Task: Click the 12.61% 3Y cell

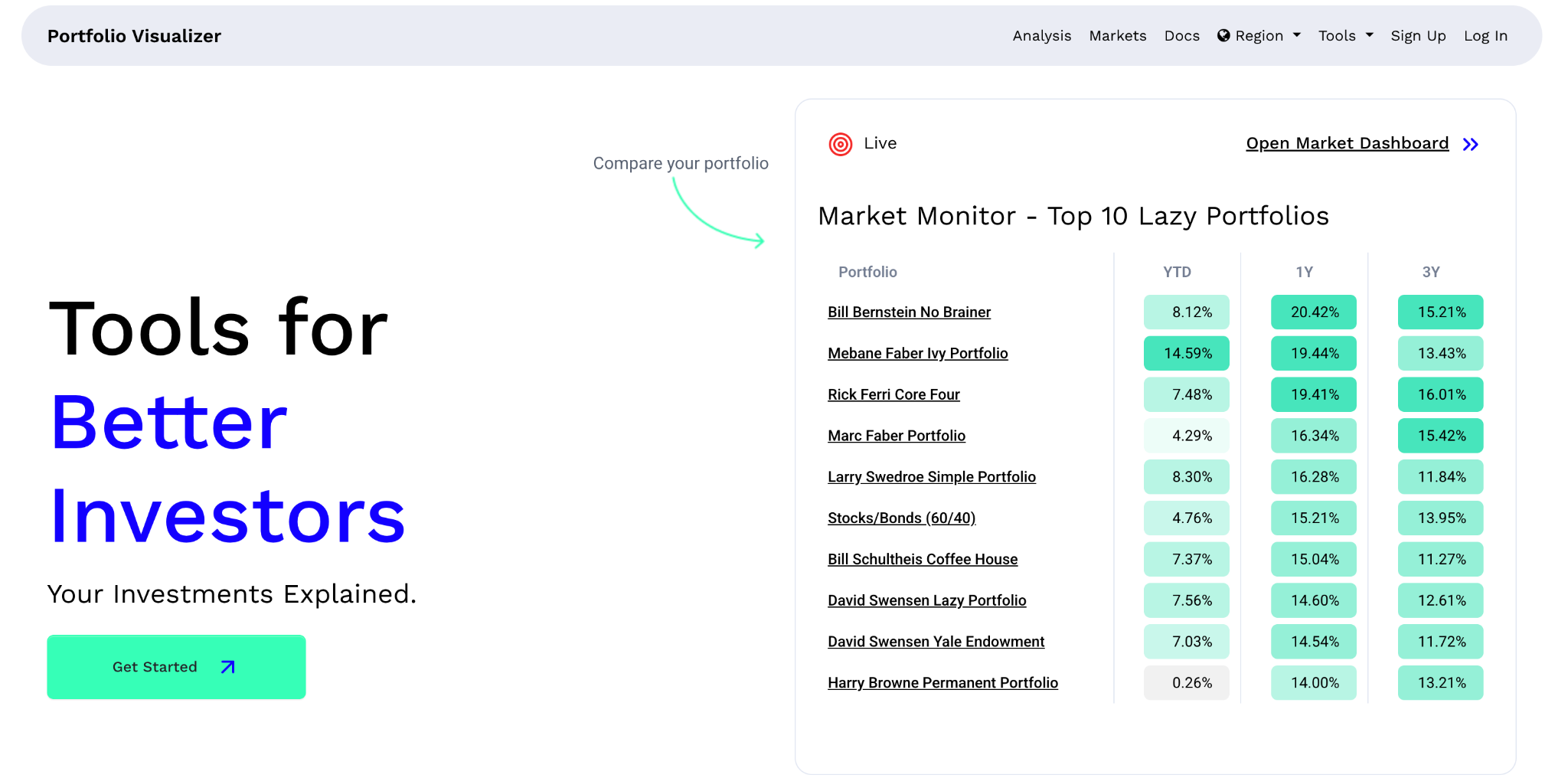Action: click(1440, 600)
